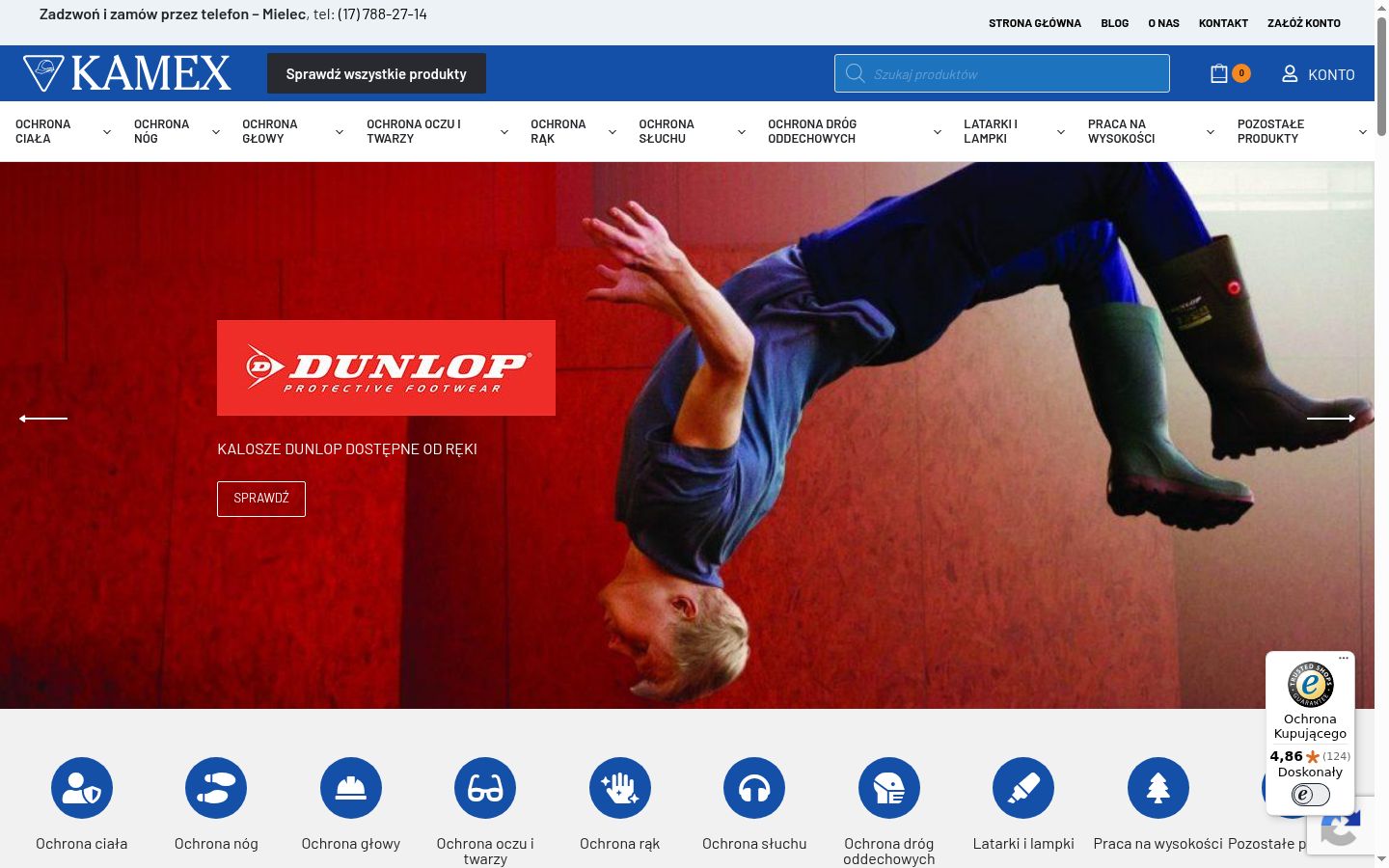Select the Latarki i lampki flashlight icon
1389x868 pixels.
(1023, 788)
